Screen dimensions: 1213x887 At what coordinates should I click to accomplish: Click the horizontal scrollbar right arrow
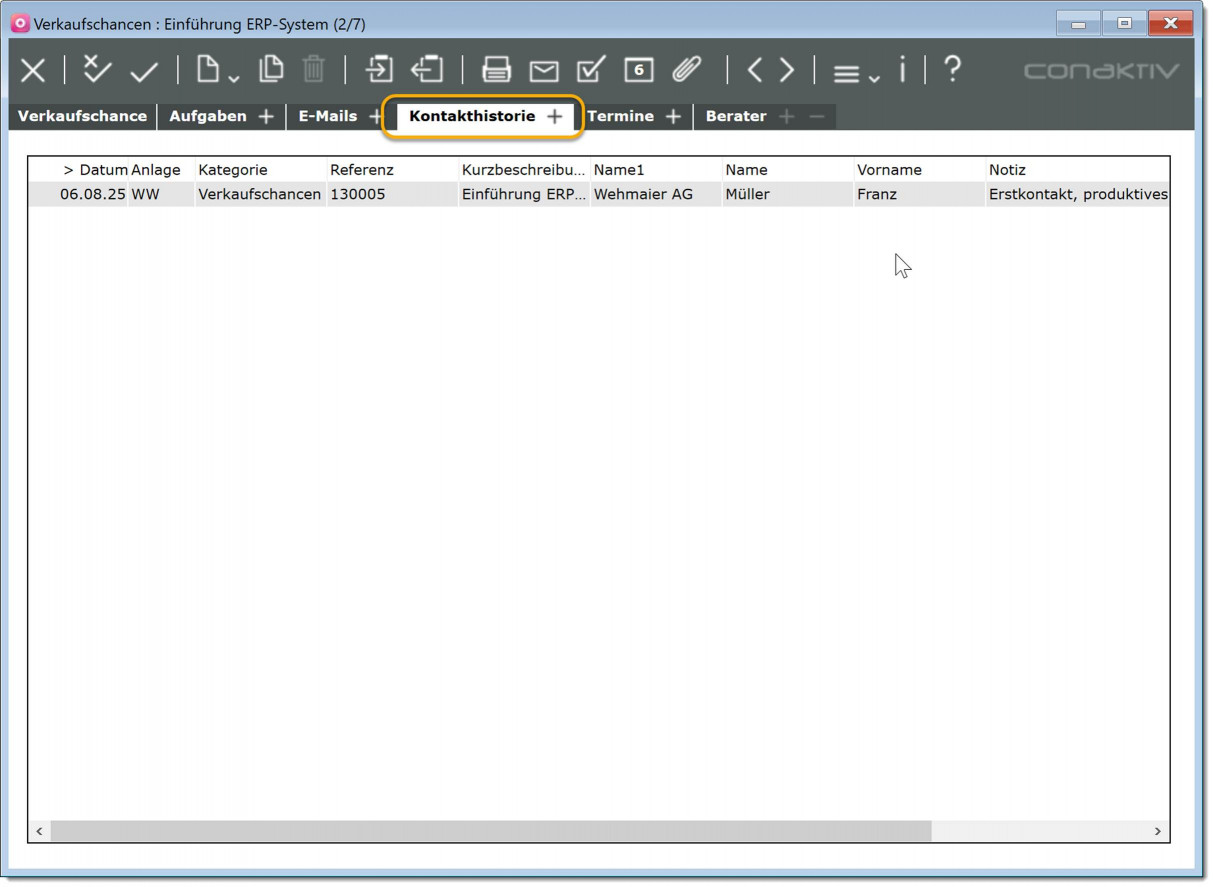(1158, 831)
